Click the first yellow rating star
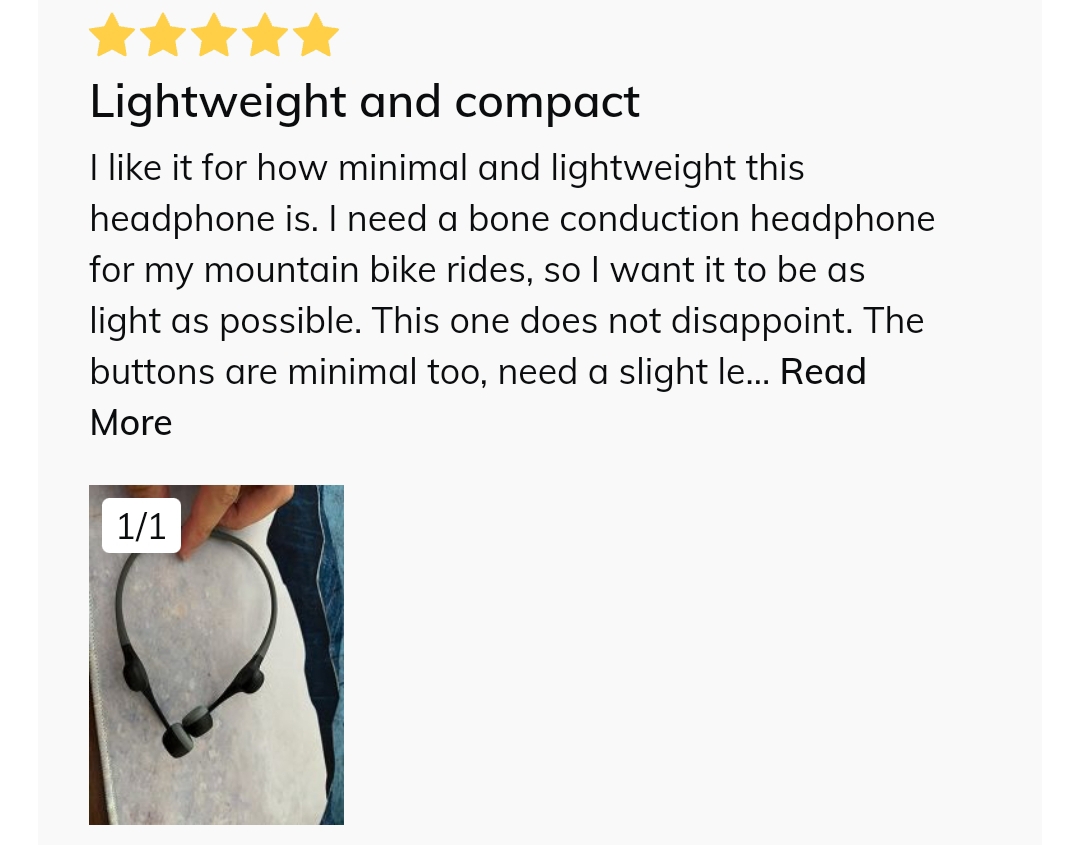The width and height of the screenshot is (1080, 845). pyautogui.click(x=112, y=36)
